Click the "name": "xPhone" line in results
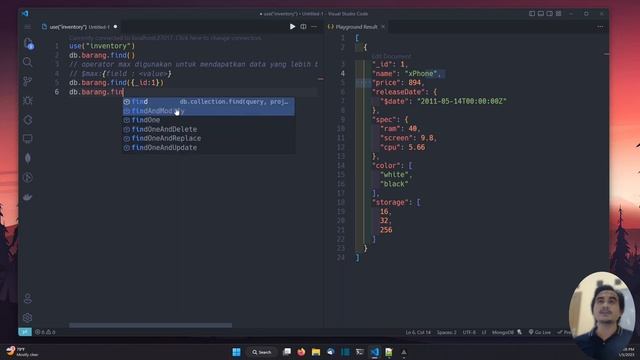640x360 pixels. 407,74
